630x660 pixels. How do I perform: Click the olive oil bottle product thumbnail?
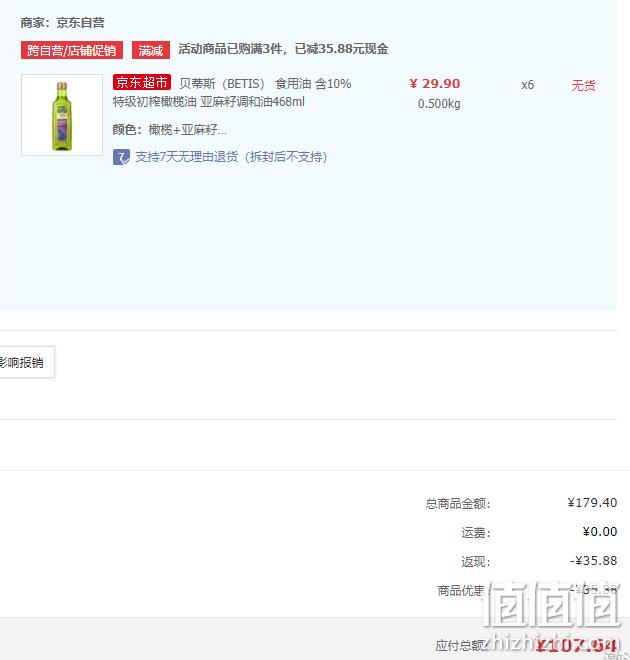click(x=62, y=115)
